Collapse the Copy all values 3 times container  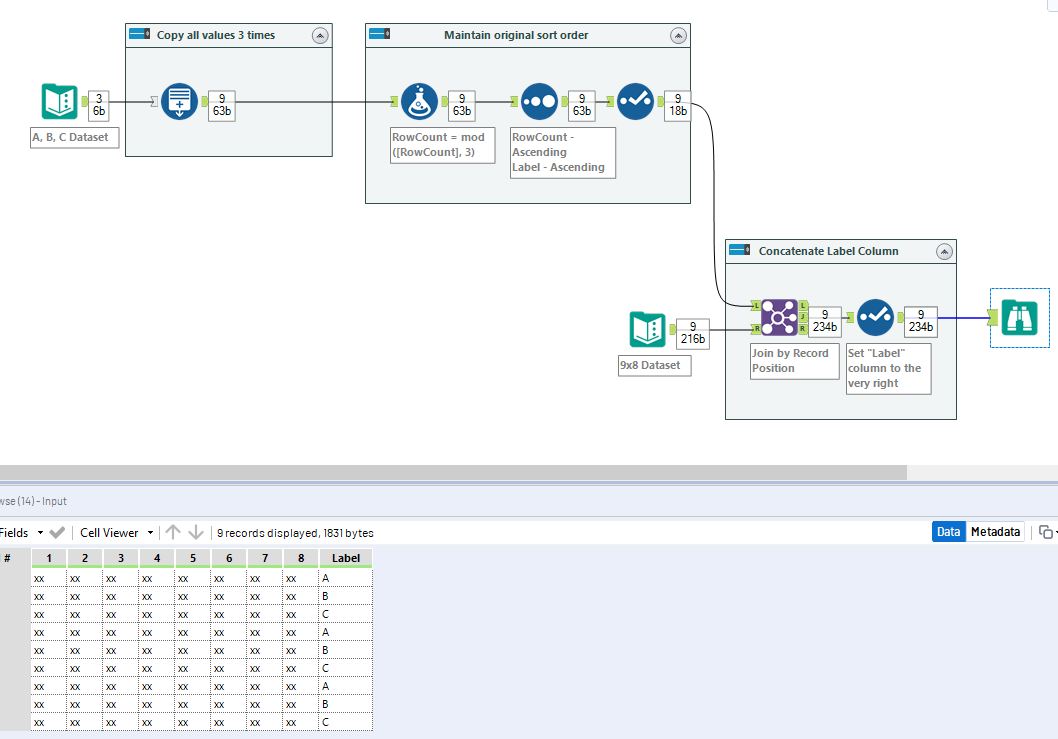(321, 33)
